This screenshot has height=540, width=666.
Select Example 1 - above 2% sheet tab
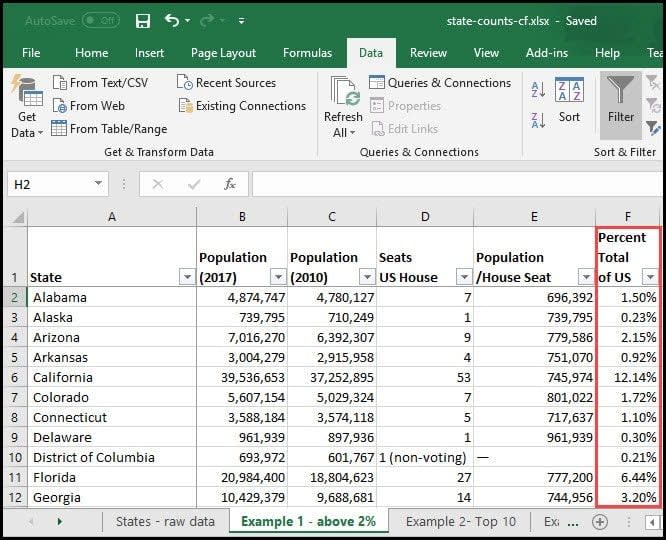click(309, 521)
